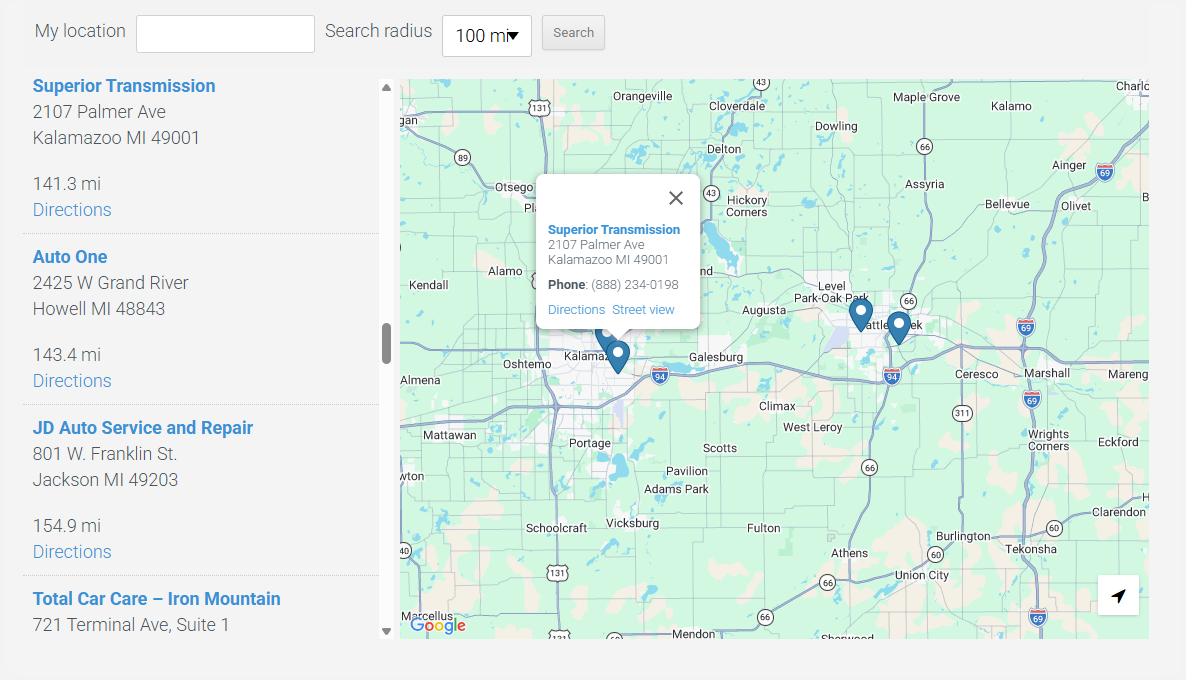Close the Superior Transmission map popup
This screenshot has height=680, width=1186.
tap(676, 198)
